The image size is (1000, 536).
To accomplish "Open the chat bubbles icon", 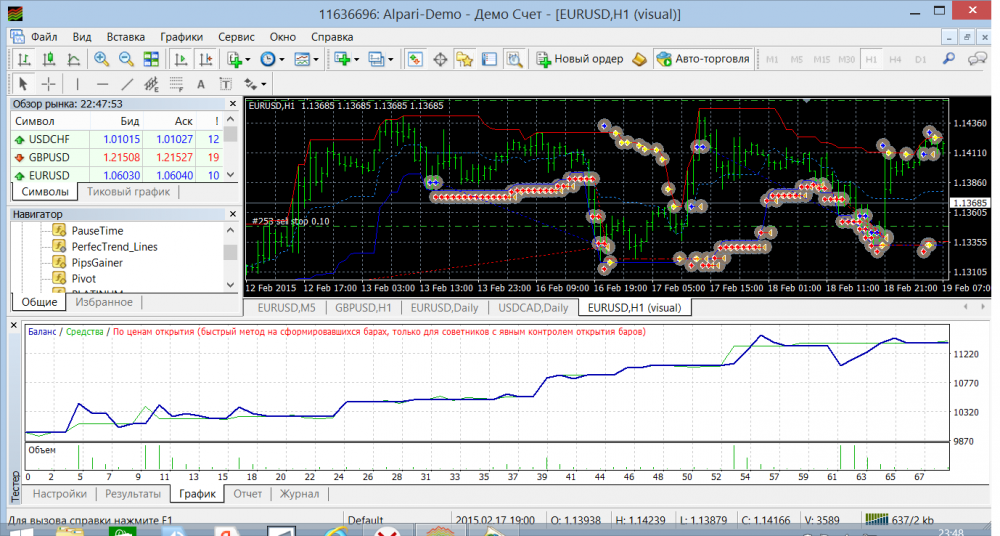I will point(977,59).
